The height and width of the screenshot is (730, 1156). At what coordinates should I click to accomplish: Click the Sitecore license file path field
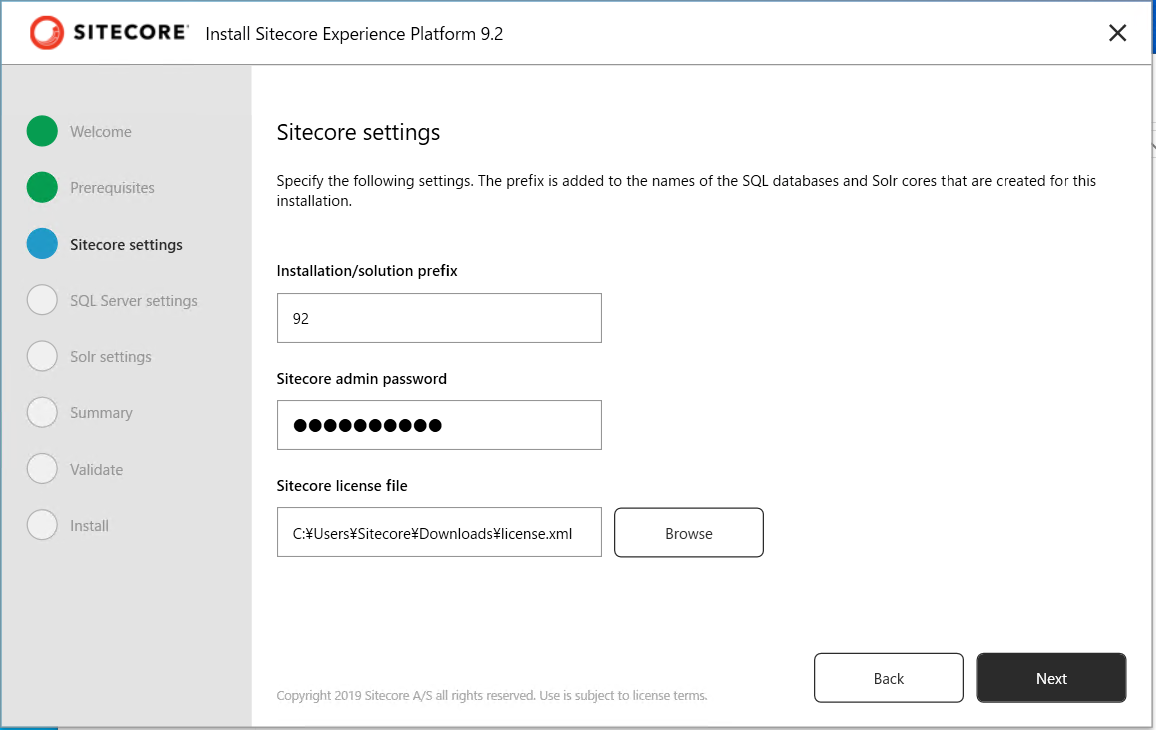click(439, 532)
